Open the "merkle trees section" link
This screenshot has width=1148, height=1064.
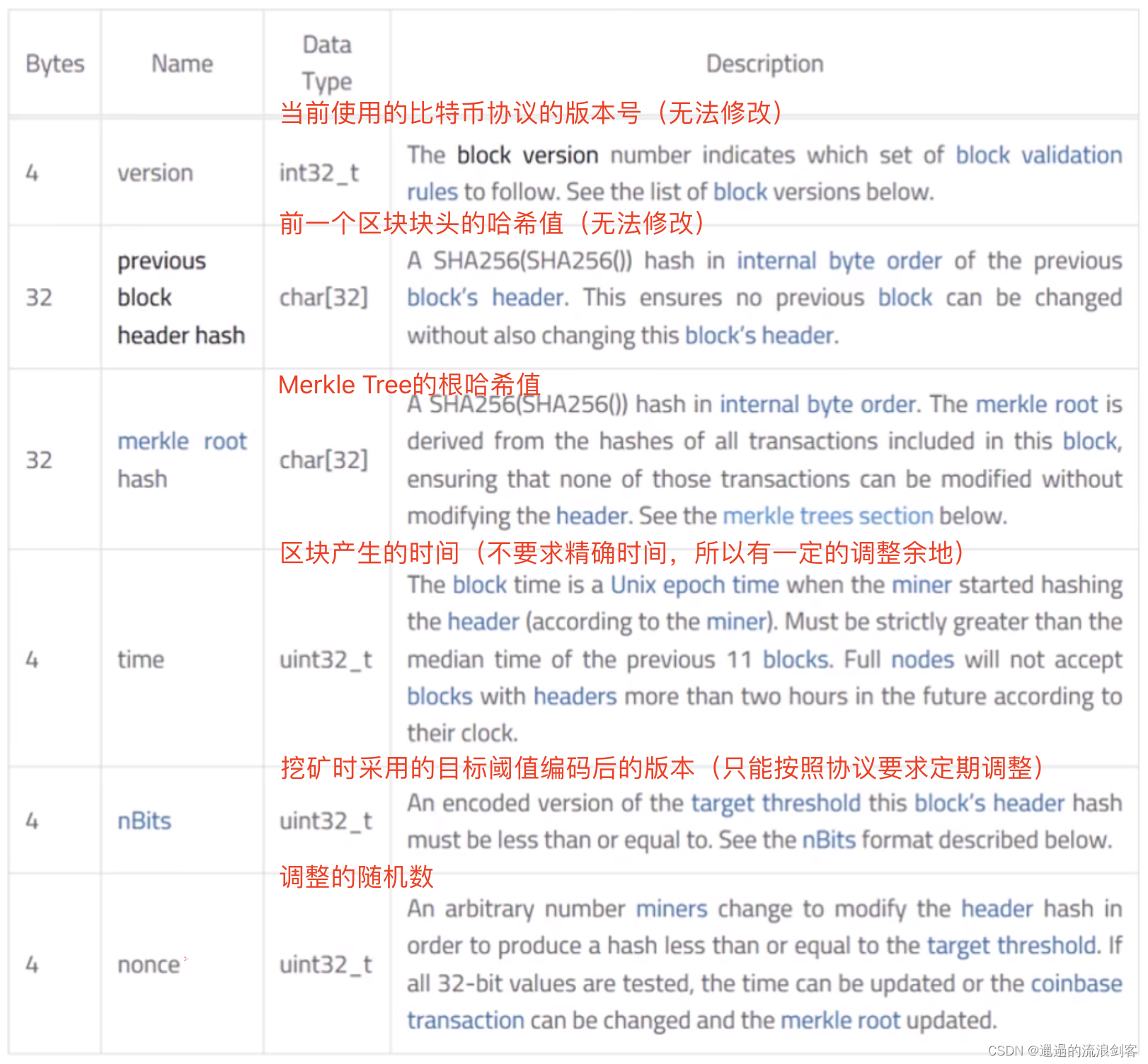(828, 516)
